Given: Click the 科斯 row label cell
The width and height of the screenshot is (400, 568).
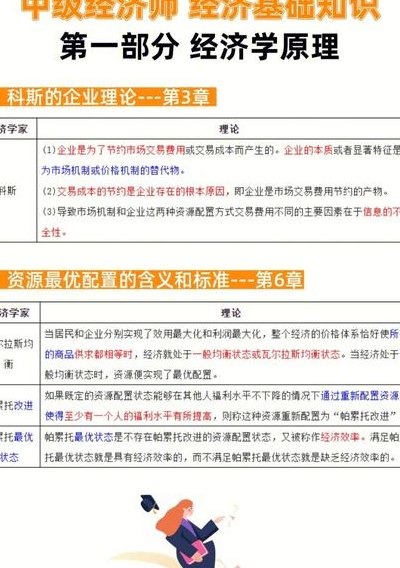Looking at the screenshot, I should [18, 191].
